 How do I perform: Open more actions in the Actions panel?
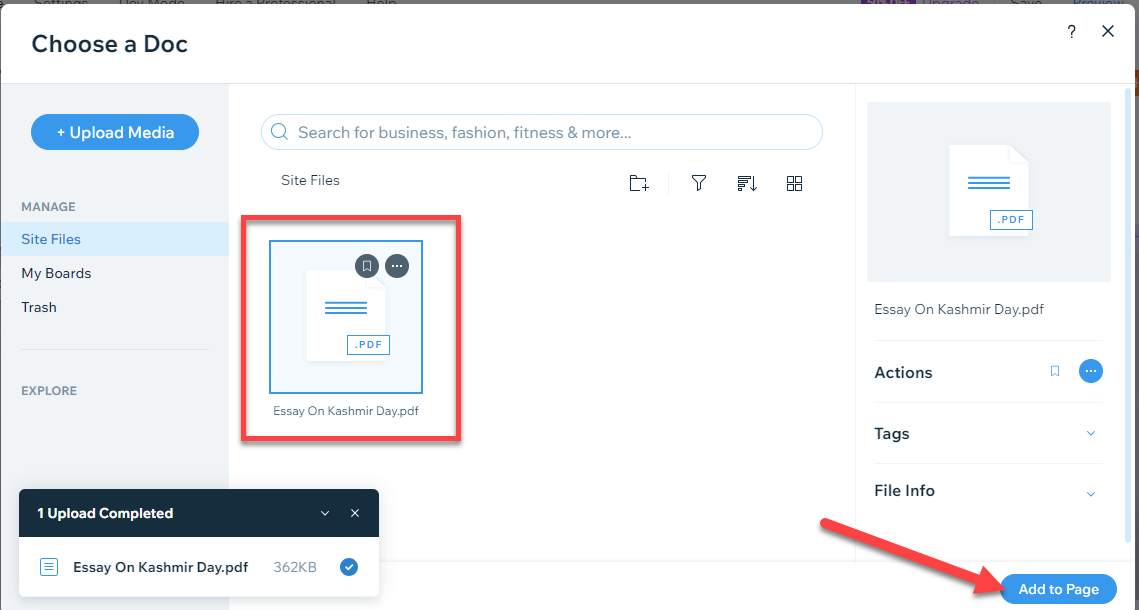pos(1090,371)
